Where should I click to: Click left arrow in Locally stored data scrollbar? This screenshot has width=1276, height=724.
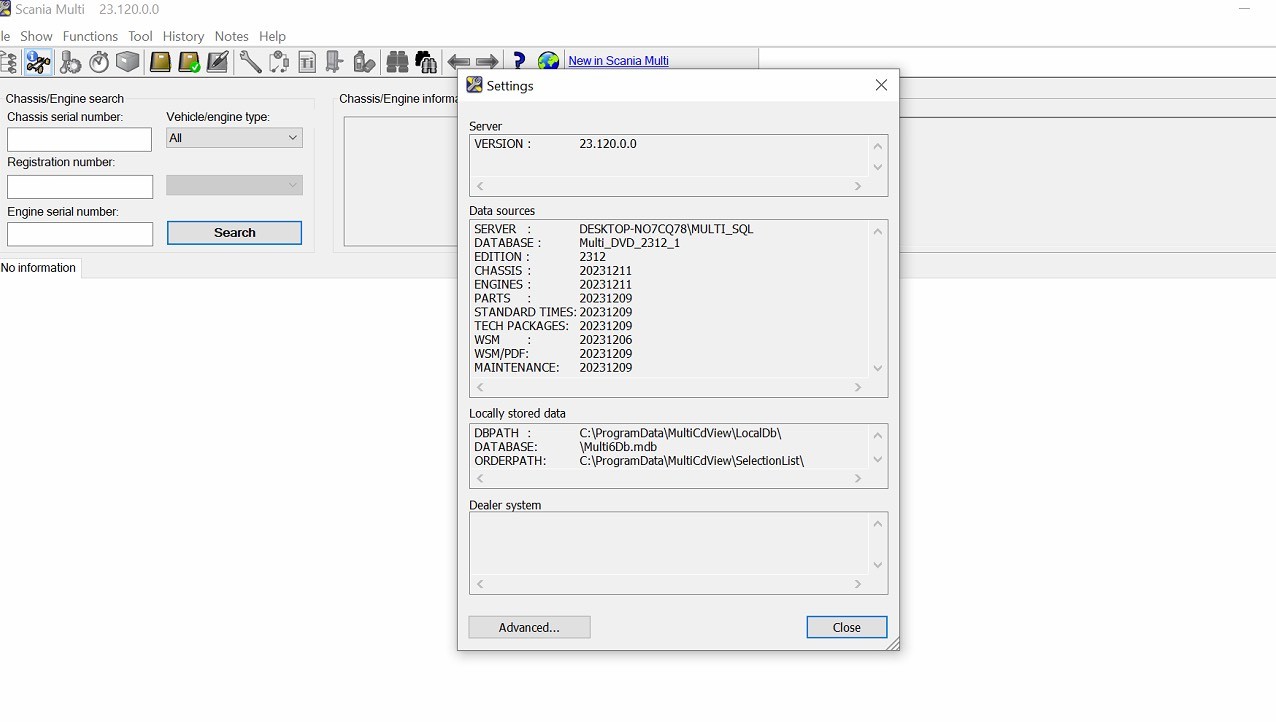[x=480, y=479]
